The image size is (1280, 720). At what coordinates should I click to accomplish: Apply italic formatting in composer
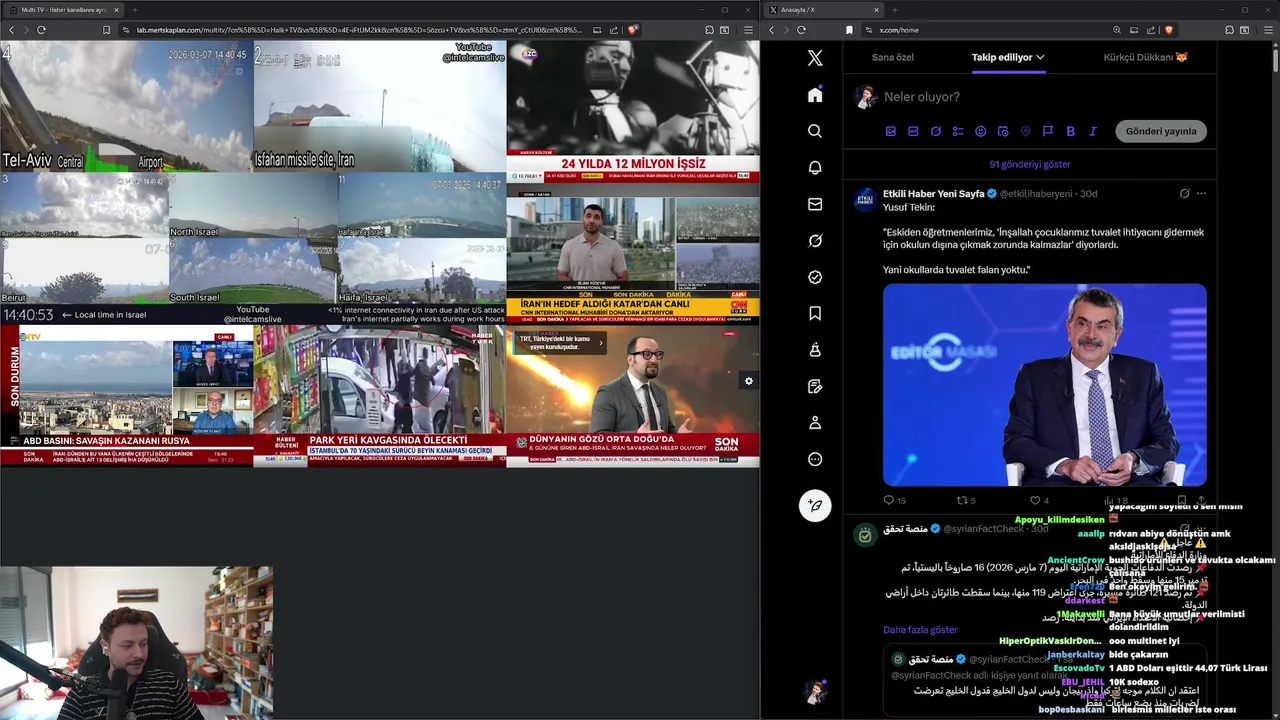click(1093, 131)
